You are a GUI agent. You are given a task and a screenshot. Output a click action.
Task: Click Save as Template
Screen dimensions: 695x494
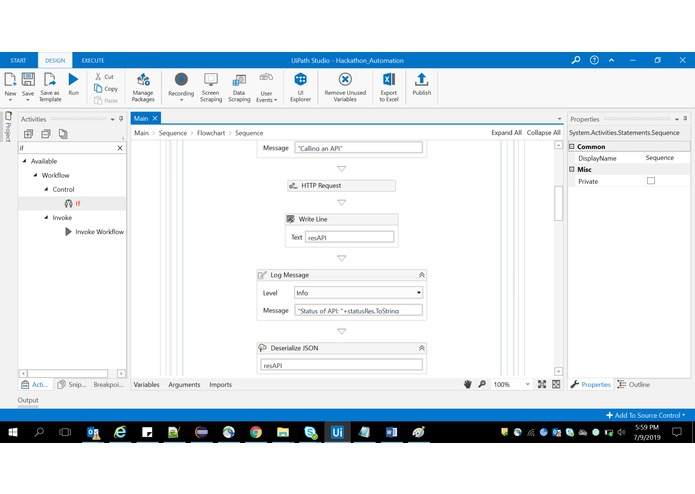(x=50, y=87)
